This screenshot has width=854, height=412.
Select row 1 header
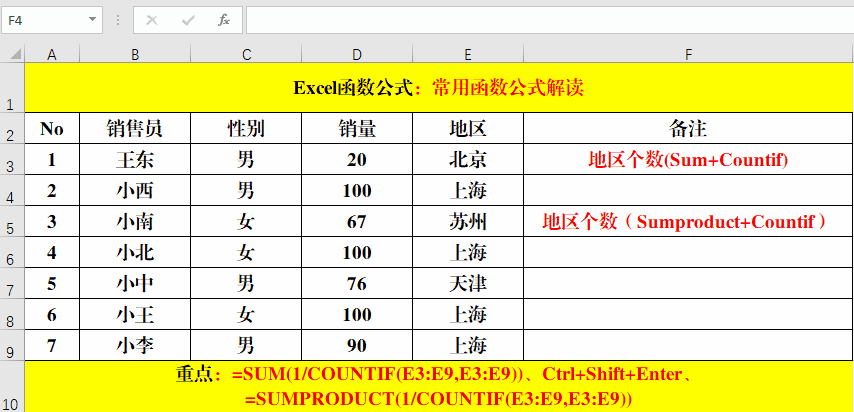click(x=12, y=88)
